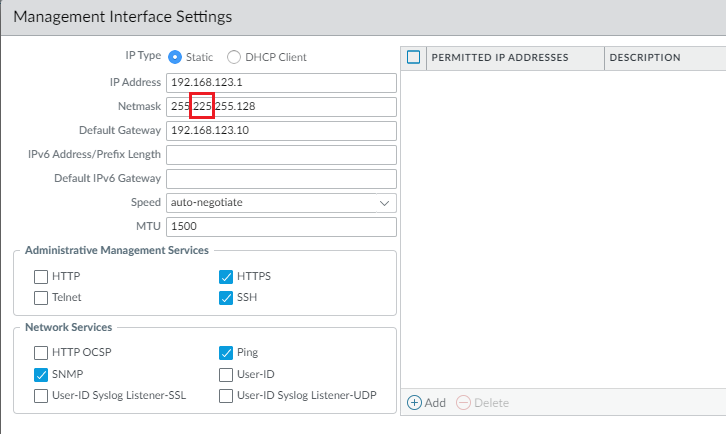Open the Speed auto-negotiate dropdown

click(x=281, y=203)
